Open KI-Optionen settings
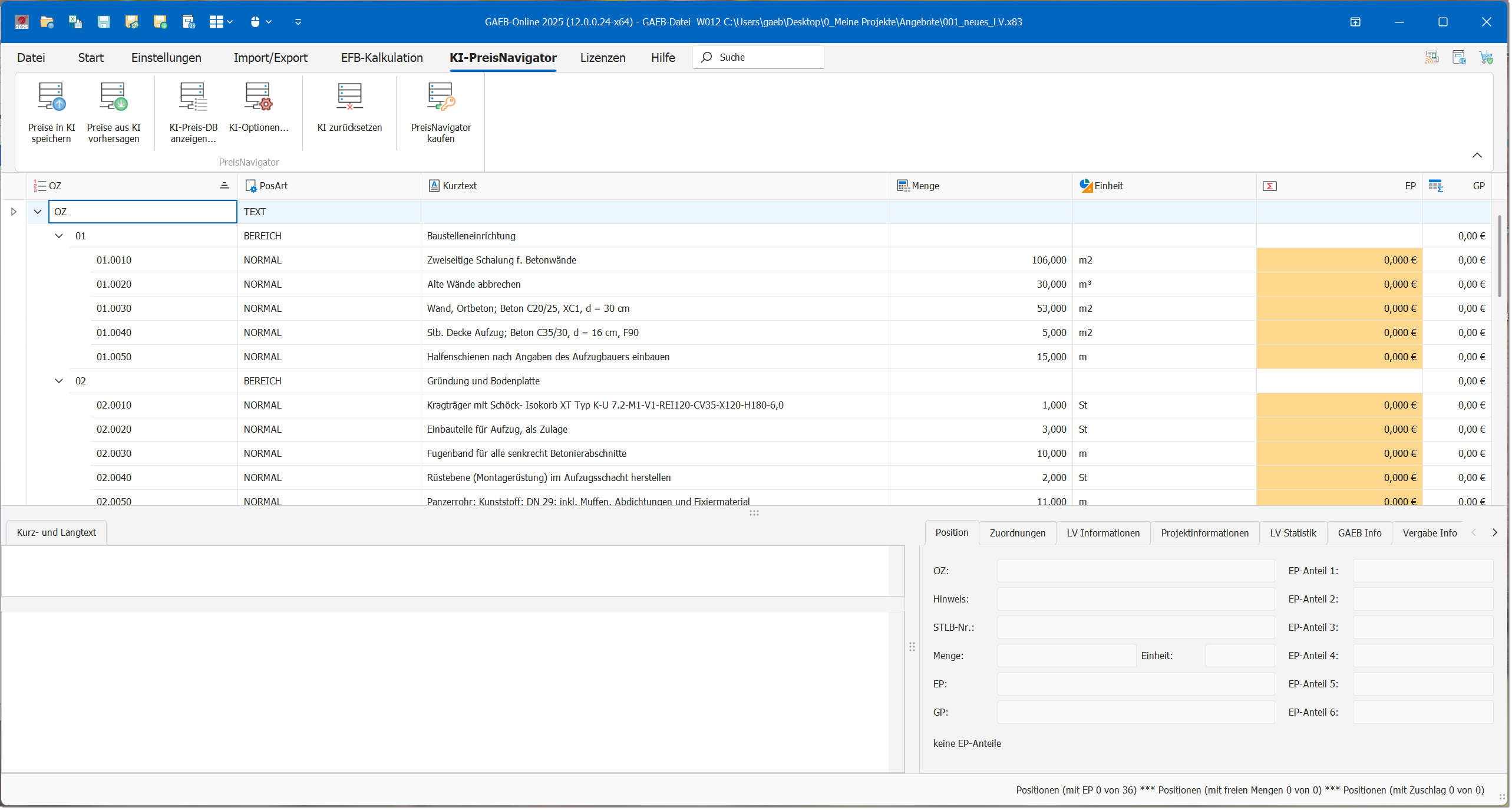Screen dimensions: 1512x810 click(258, 98)
